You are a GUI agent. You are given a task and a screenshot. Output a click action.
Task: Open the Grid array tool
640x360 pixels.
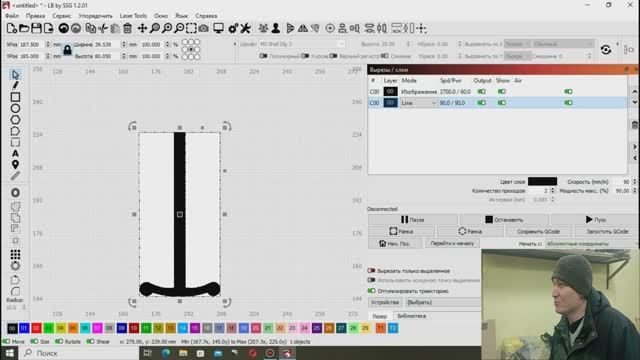point(15,255)
